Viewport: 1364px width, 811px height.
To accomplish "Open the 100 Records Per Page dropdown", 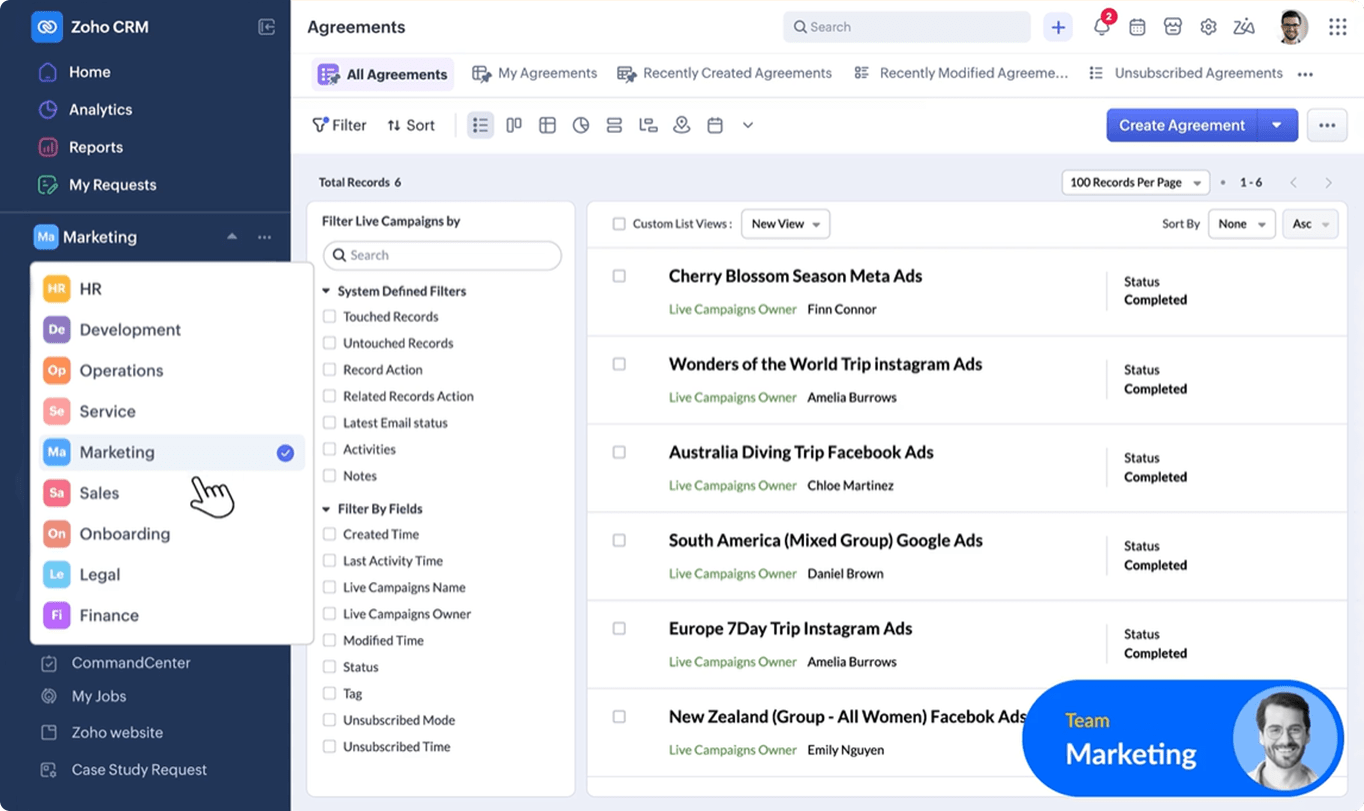I will [1135, 183].
